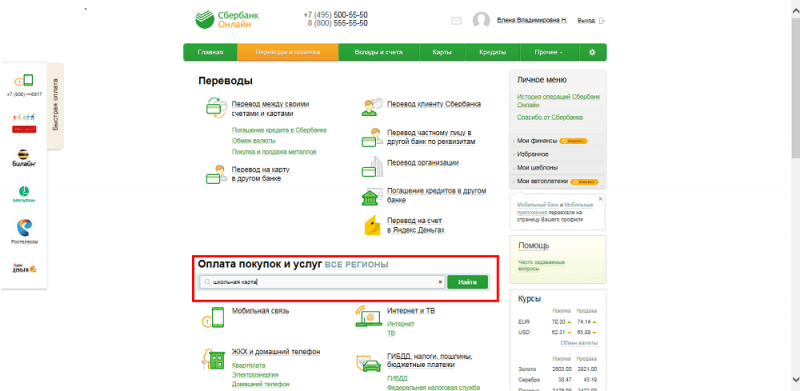Open Спасибо от Сбербанка link
This screenshot has height=391, width=800.
[549, 117]
